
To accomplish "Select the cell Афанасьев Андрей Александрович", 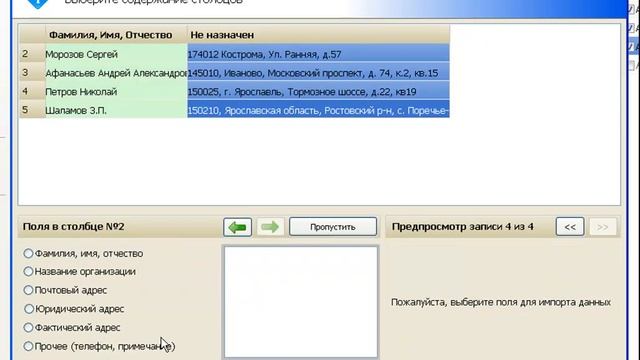I will point(116,73).
